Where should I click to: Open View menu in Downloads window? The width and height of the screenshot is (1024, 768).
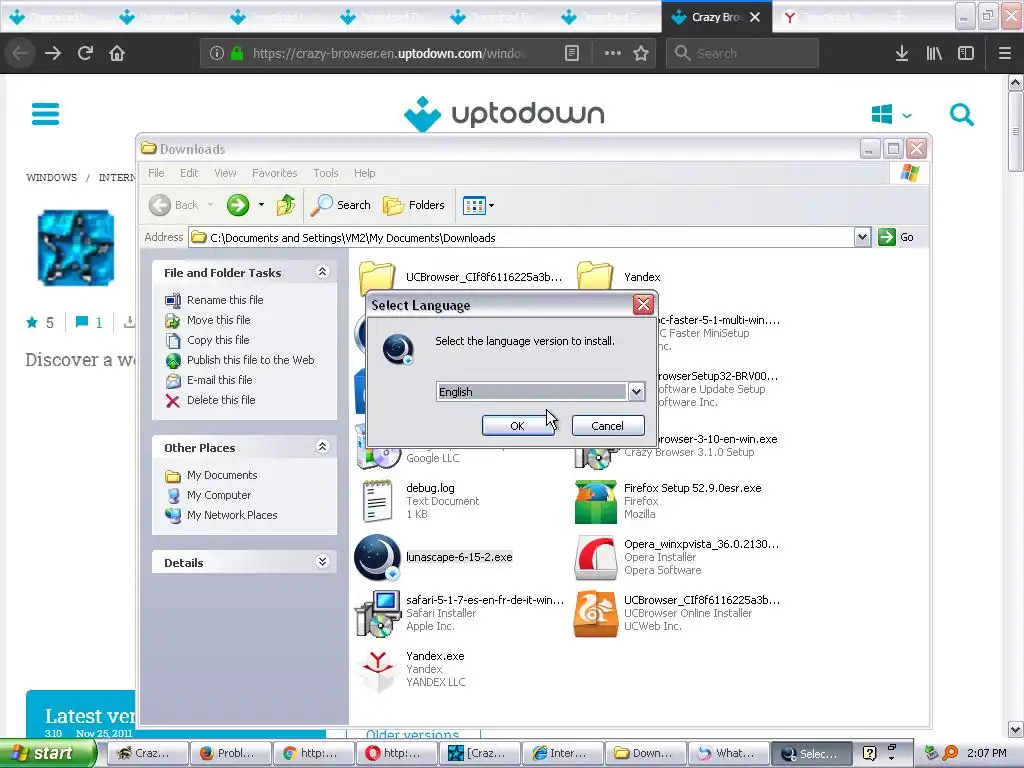[x=225, y=173]
